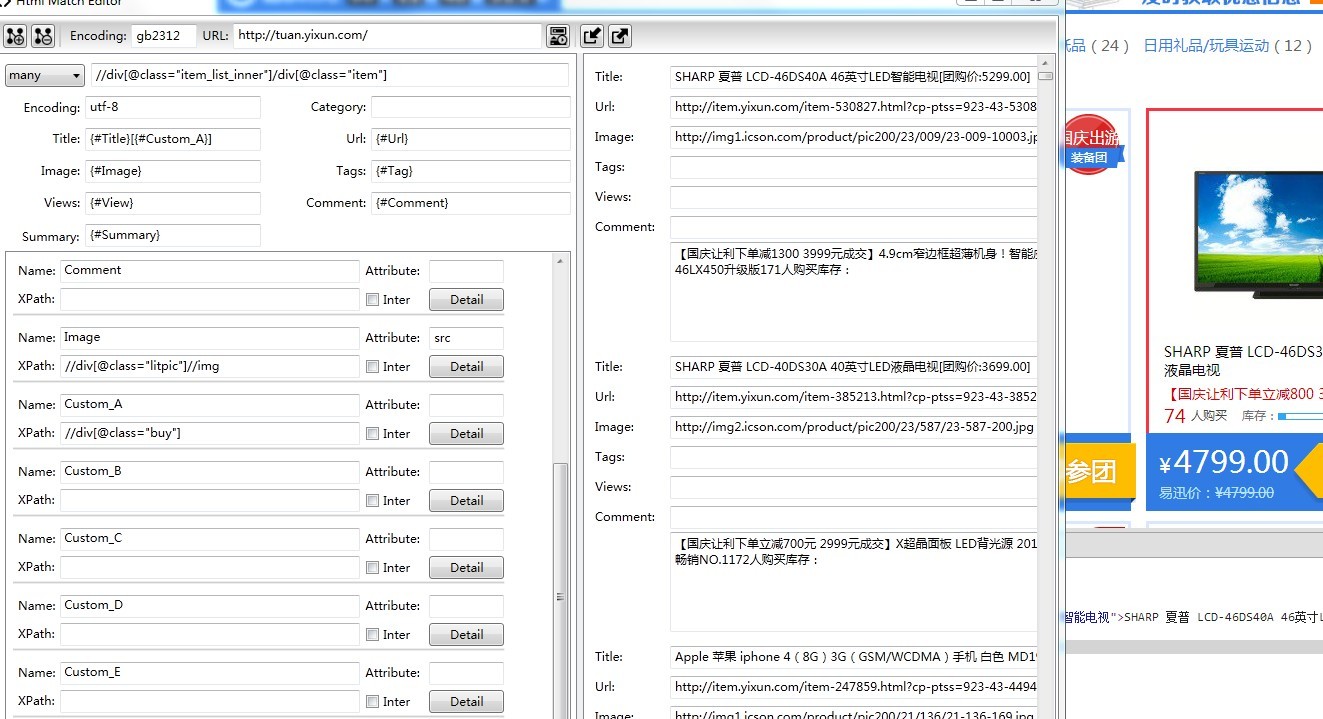
Task: Click the gb2312 encoding field in toolbar
Action: coord(164,36)
